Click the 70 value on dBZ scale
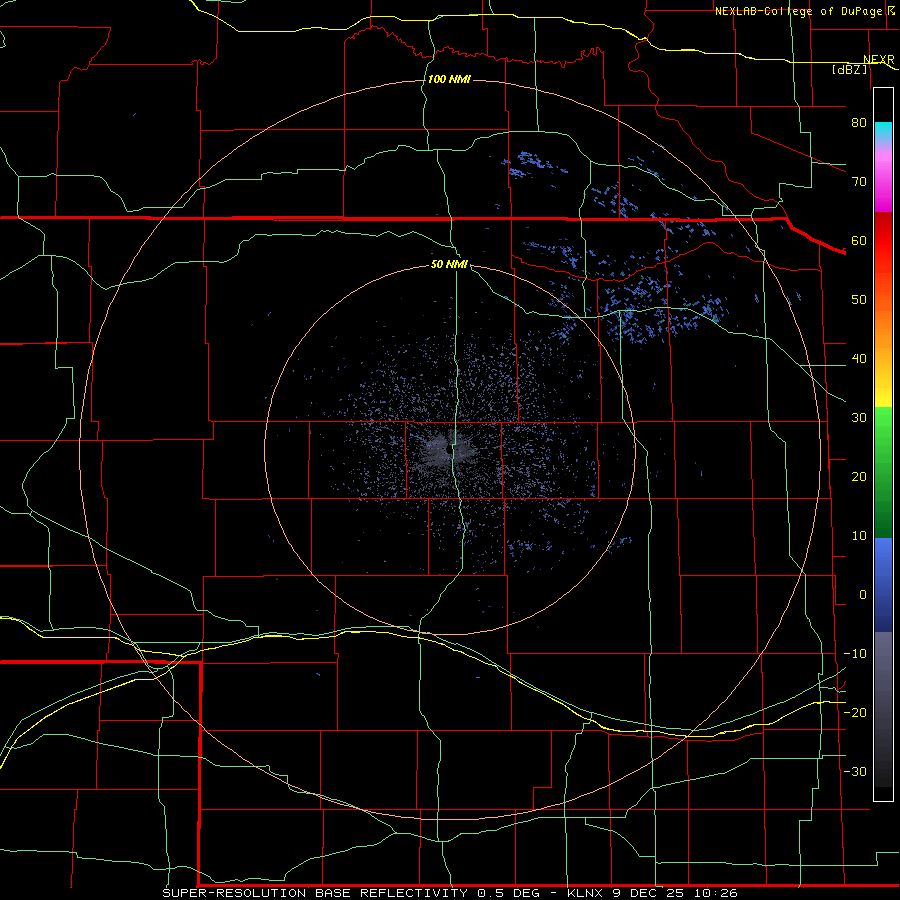The image size is (900, 900). [859, 181]
